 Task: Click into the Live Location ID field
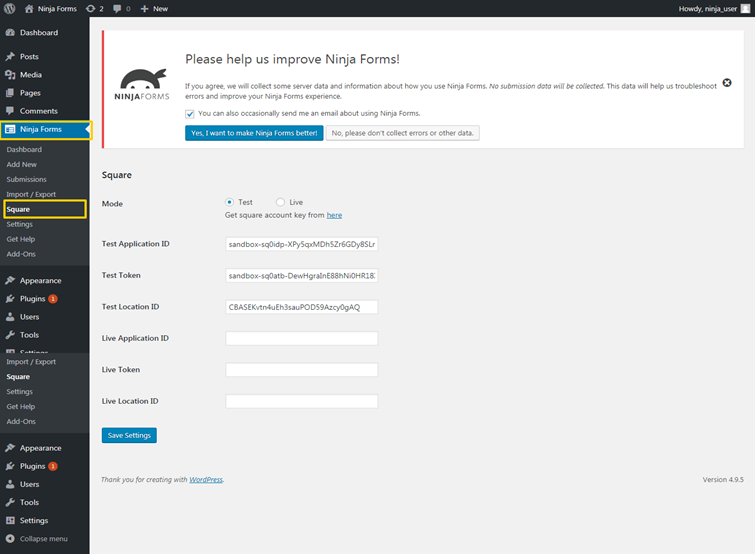click(x=302, y=401)
